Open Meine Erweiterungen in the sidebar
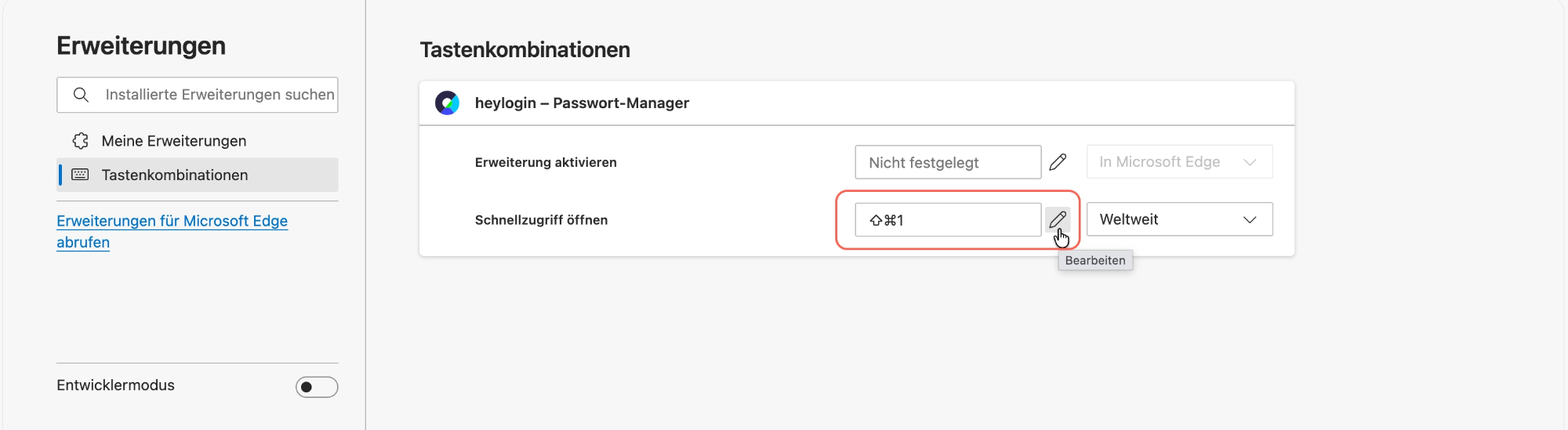Image resolution: width=1568 pixels, height=430 pixels. coord(198,141)
